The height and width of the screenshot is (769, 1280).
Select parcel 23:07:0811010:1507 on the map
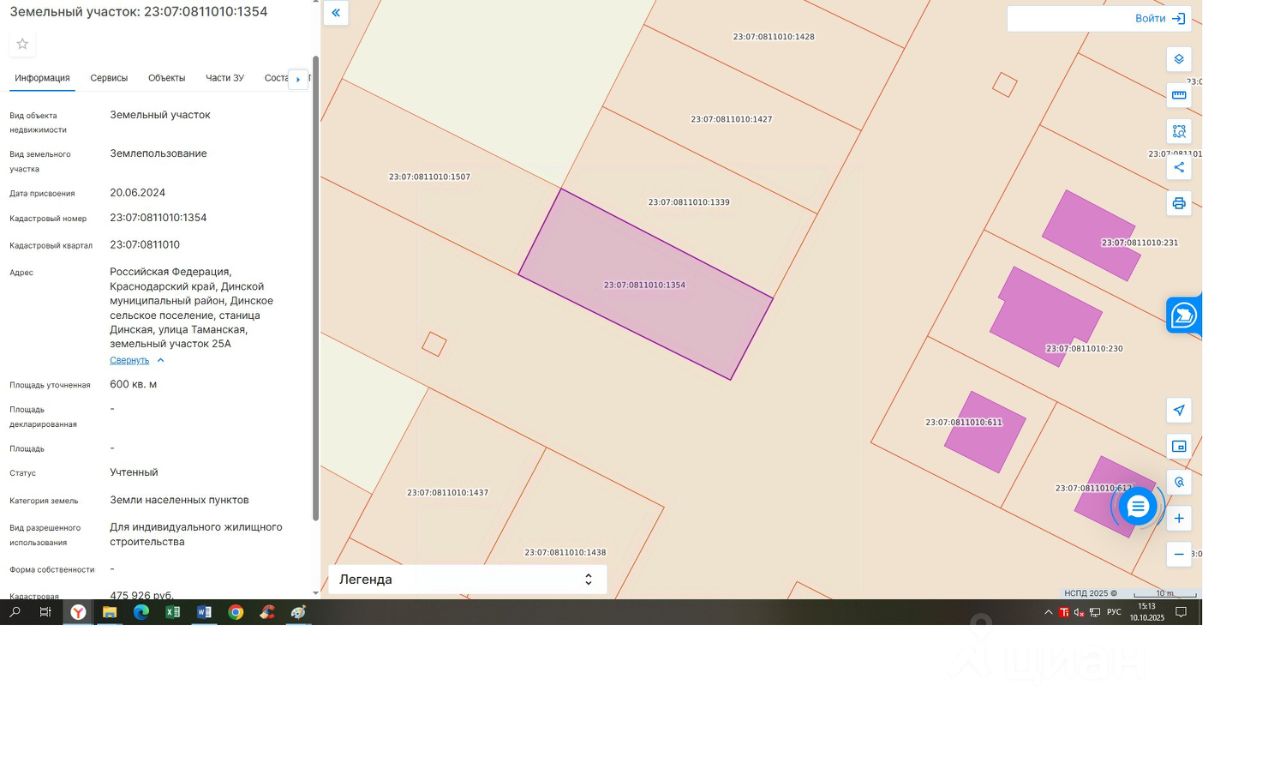(429, 177)
